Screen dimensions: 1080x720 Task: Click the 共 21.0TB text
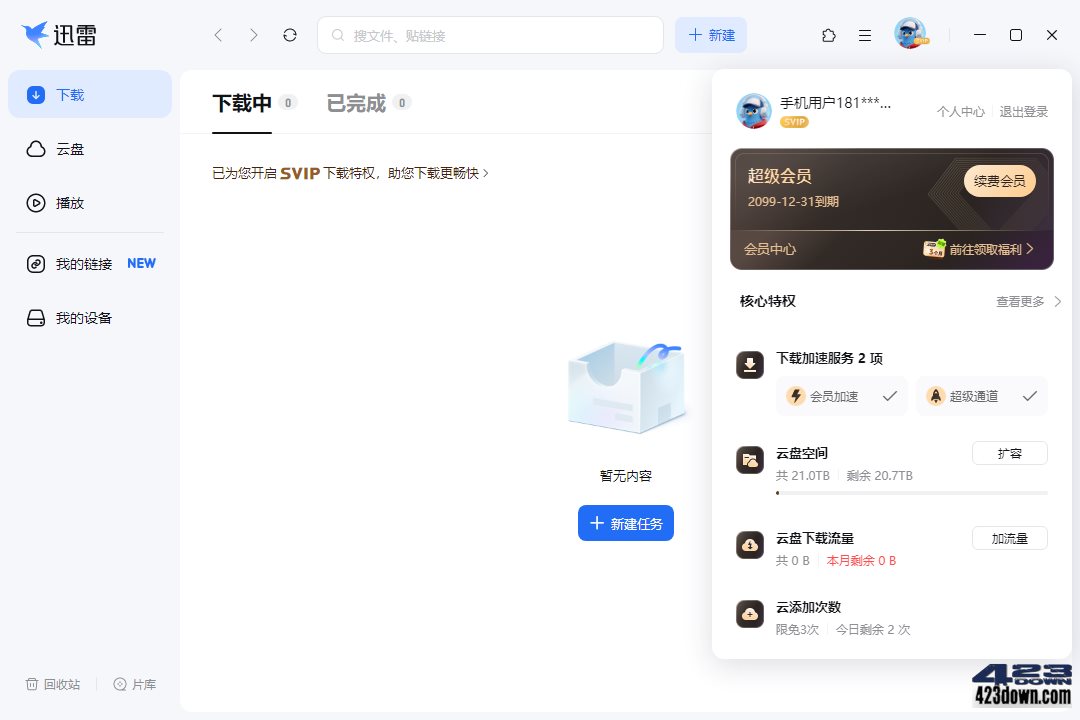pyautogui.click(x=802, y=475)
